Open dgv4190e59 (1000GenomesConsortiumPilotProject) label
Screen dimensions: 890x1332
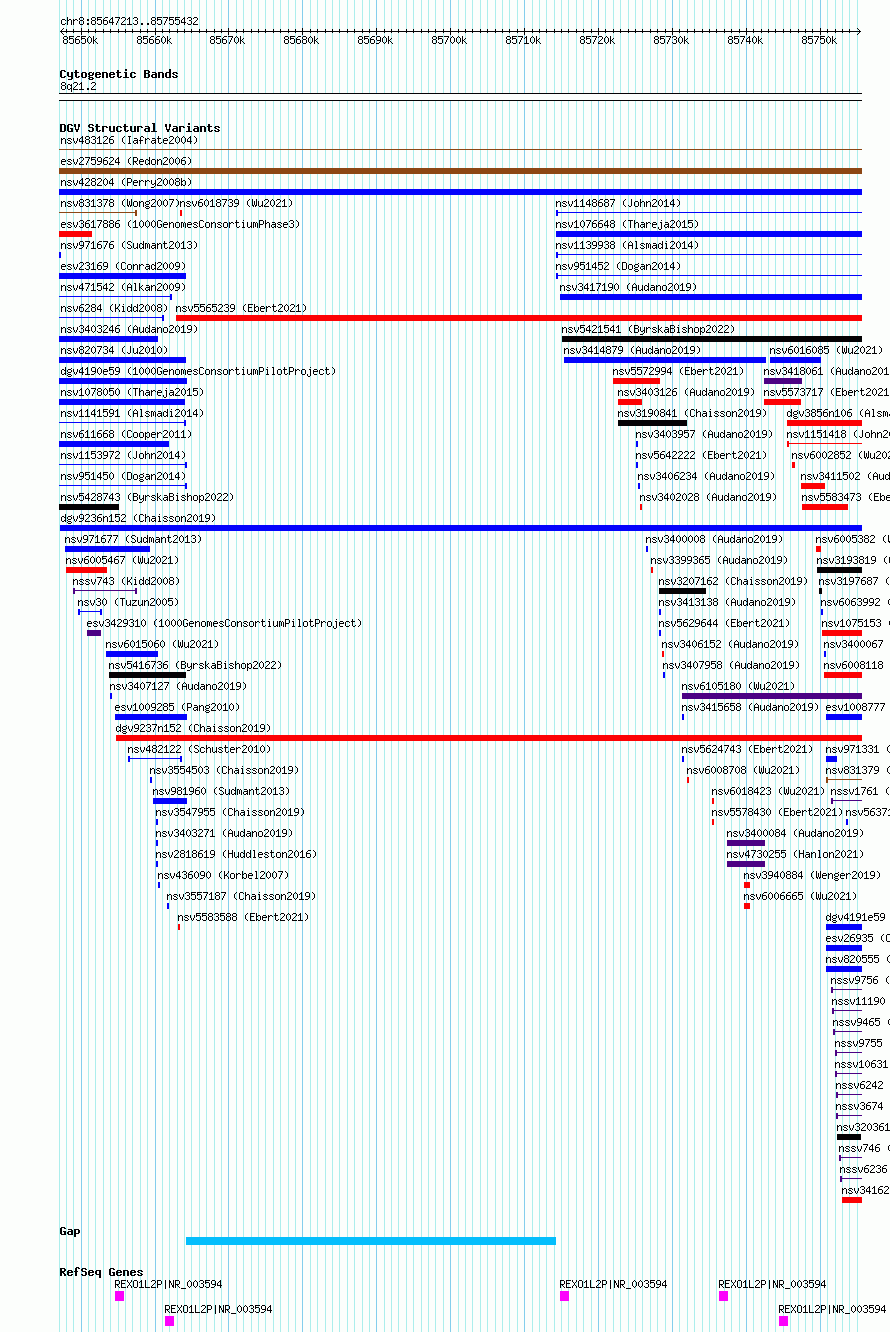198,371
